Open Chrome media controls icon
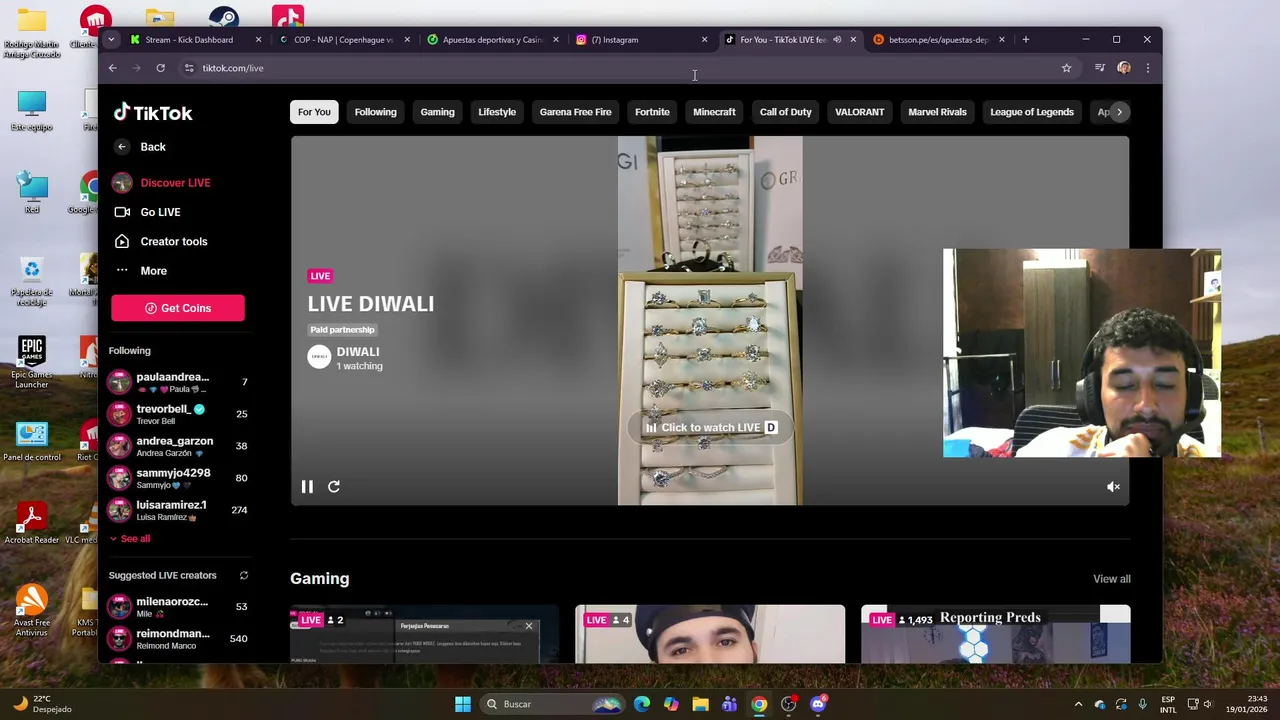Image resolution: width=1280 pixels, height=720 pixels. [x=1099, y=68]
